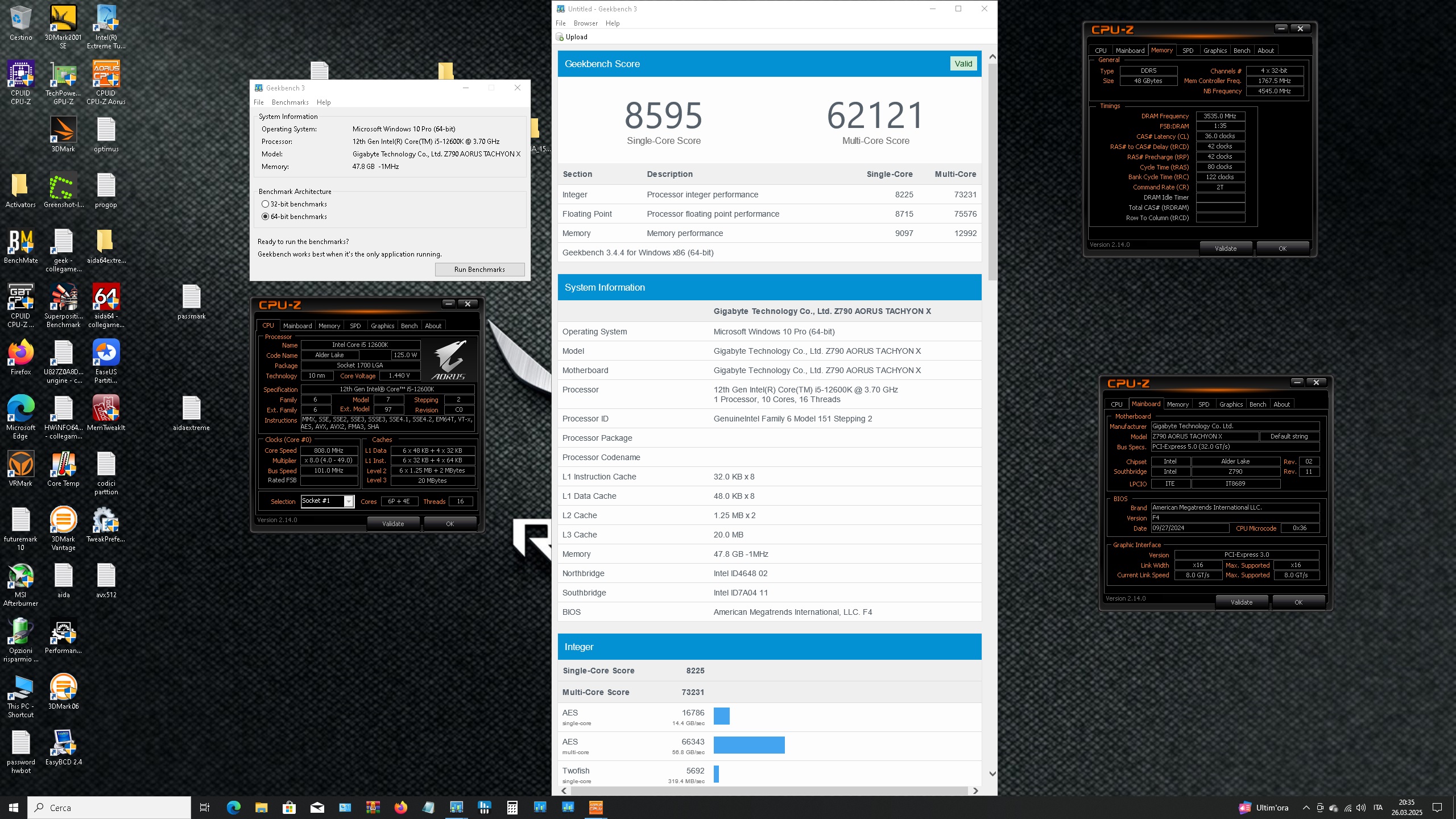Open the 3DMark Vantage desktop icon
This screenshot has height=819, width=1456.
[x=63, y=528]
